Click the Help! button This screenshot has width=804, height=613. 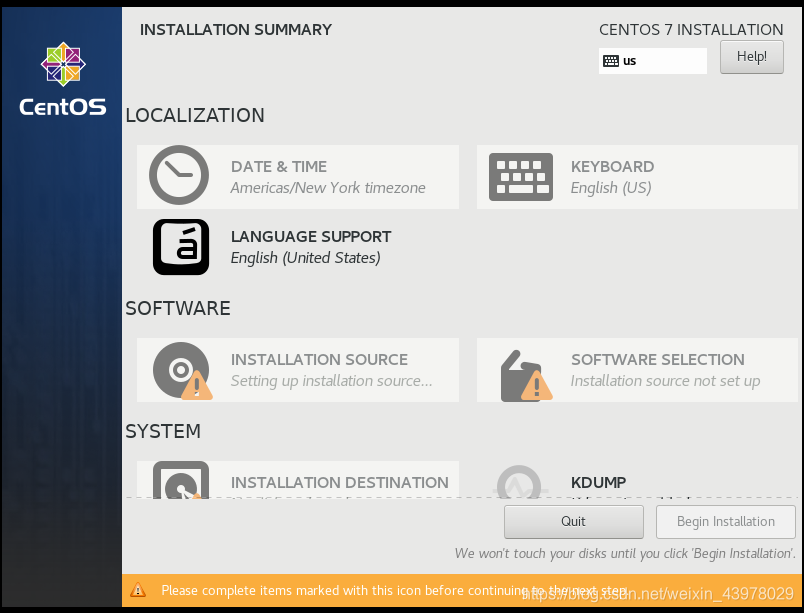[752, 57]
